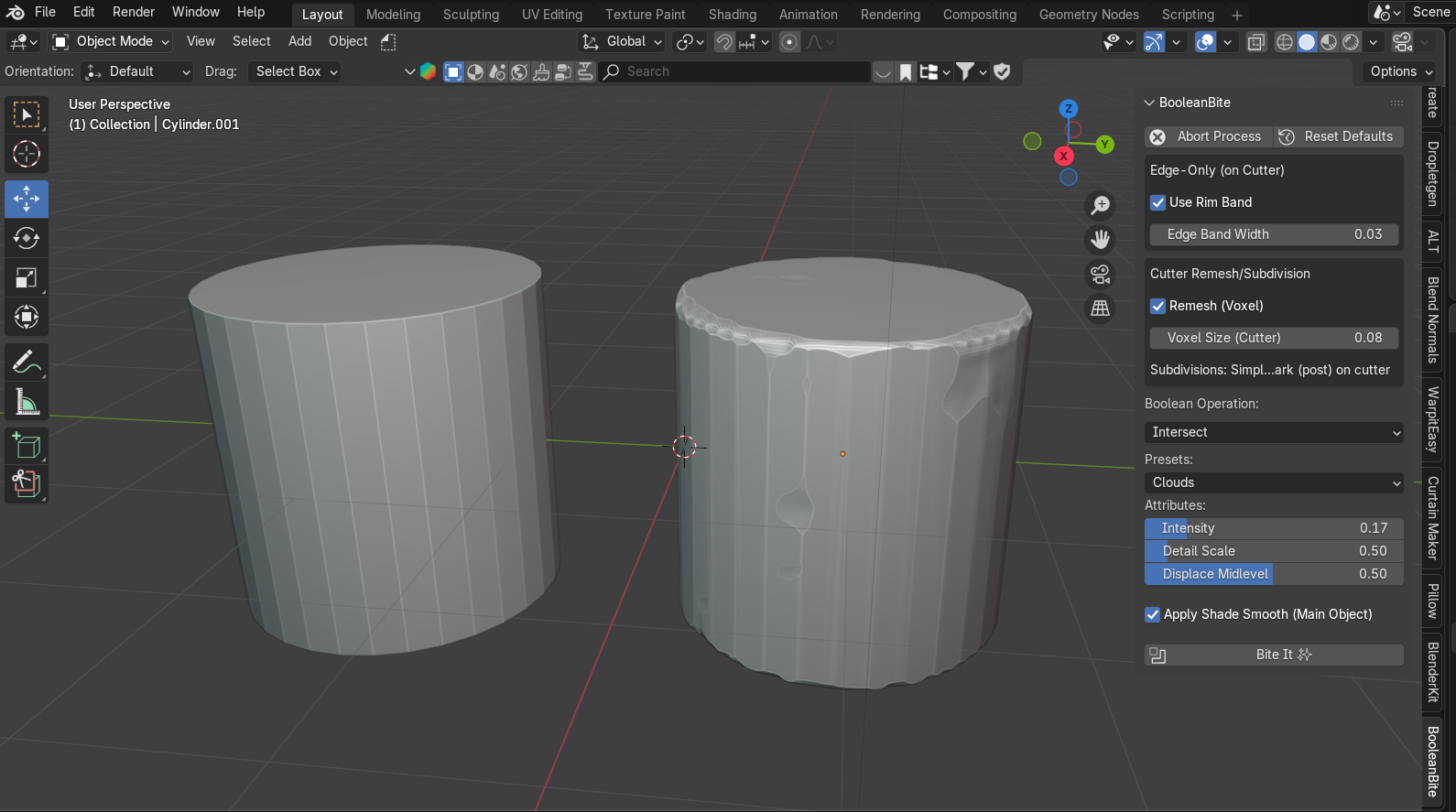Adjust the Intensity slider
The image size is (1456, 812).
(x=1274, y=528)
